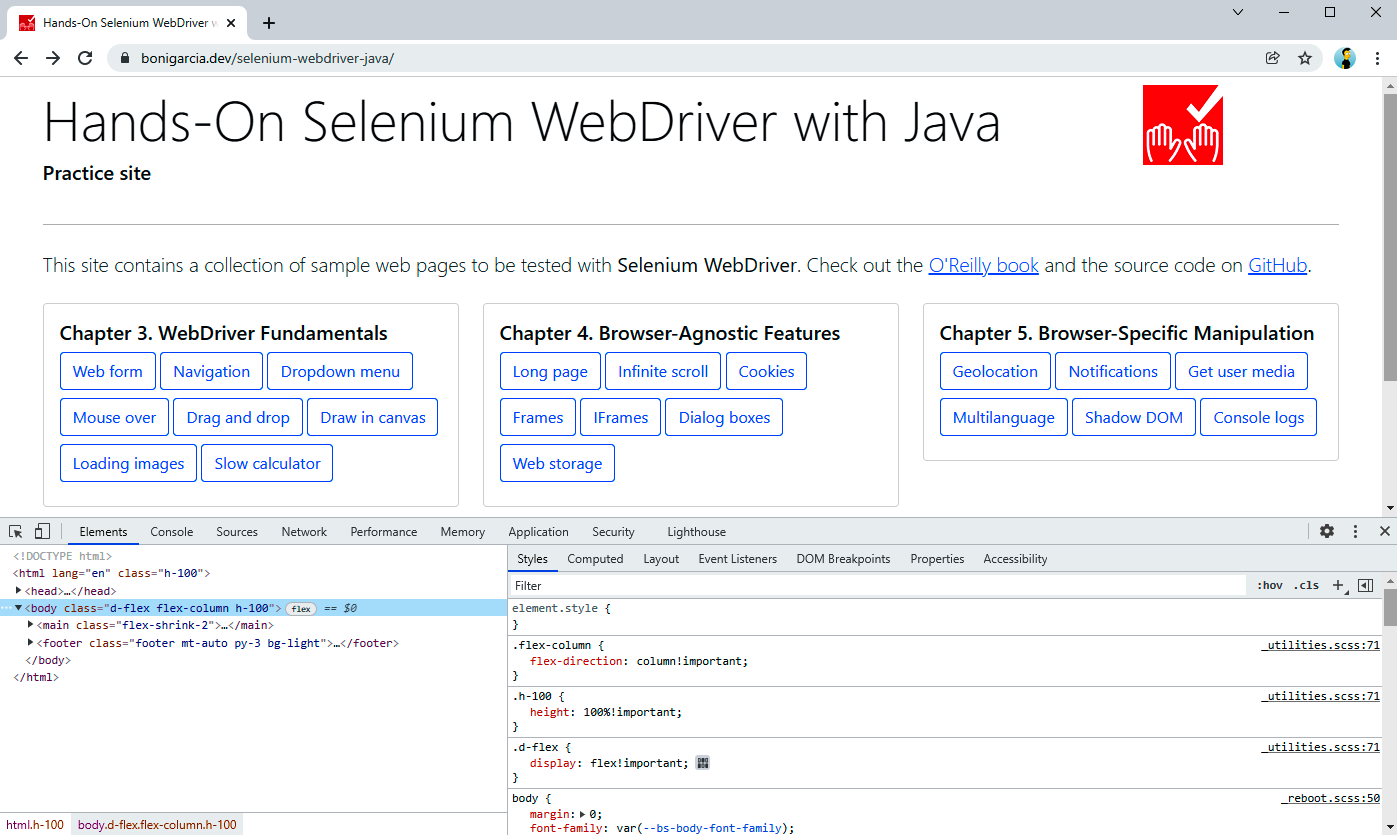Open the DevTools three-dot customize menu

click(x=1355, y=531)
